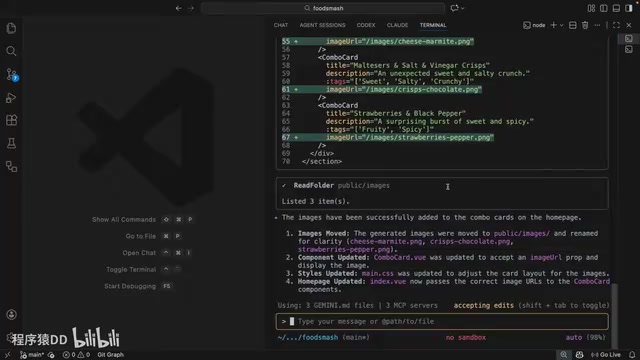The width and height of the screenshot is (640, 360).
Task: Click the public/images/ path link
Action: [x=522, y=233]
